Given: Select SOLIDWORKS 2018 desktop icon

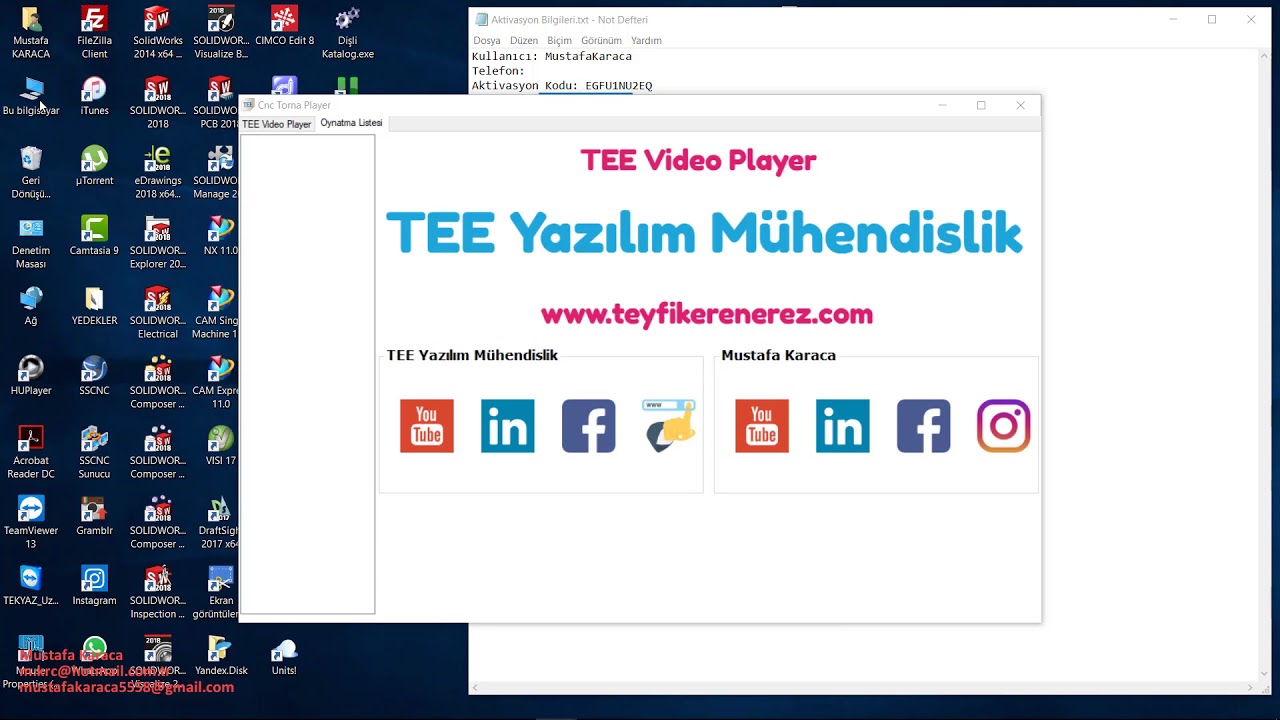Looking at the screenshot, I should (157, 103).
